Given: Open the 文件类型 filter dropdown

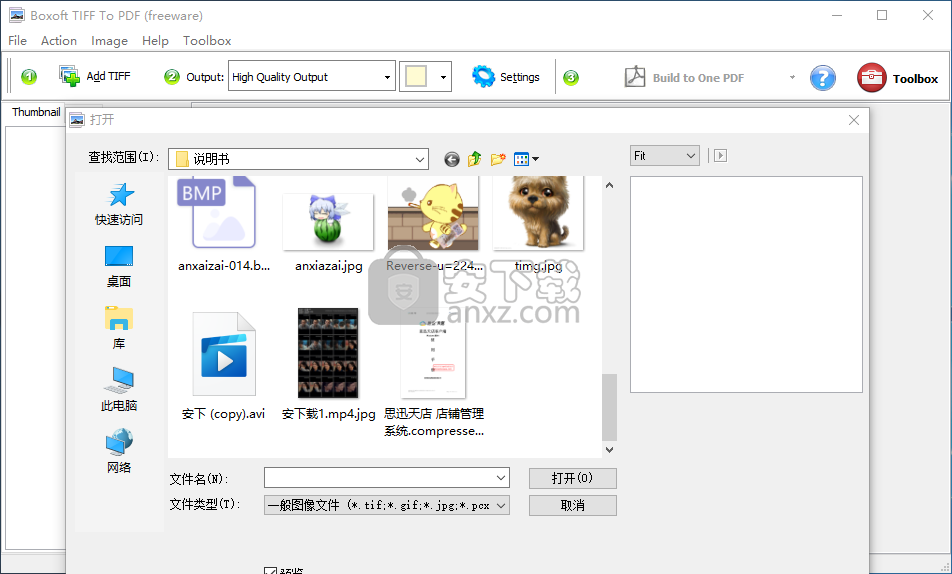Looking at the screenshot, I should [387, 505].
